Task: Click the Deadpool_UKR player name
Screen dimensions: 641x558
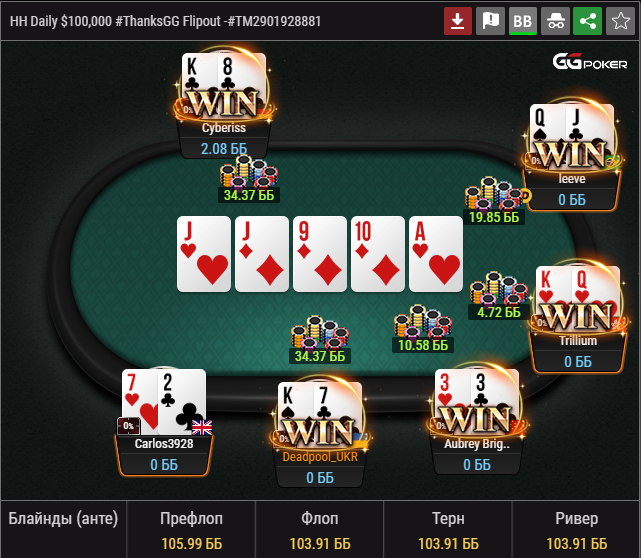Action: tap(320, 457)
